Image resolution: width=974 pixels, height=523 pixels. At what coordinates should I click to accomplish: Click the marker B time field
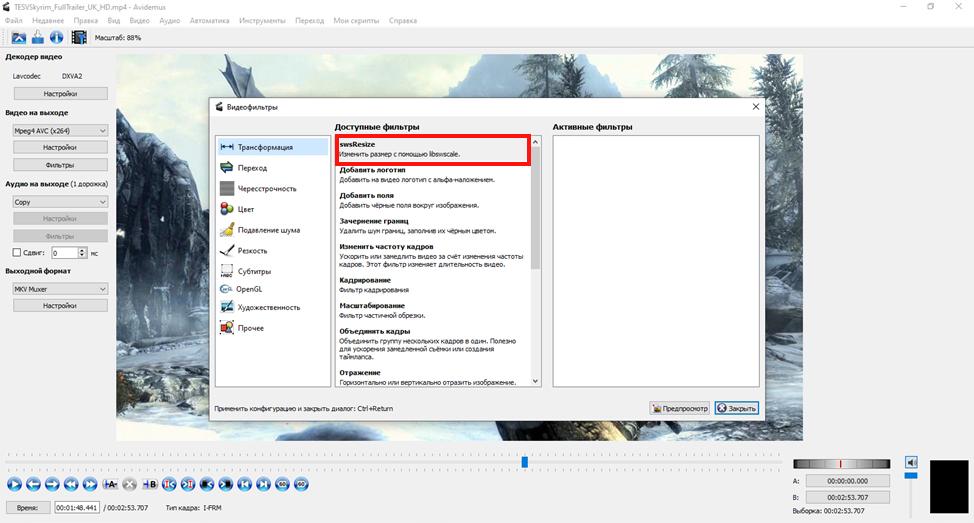(x=847, y=498)
